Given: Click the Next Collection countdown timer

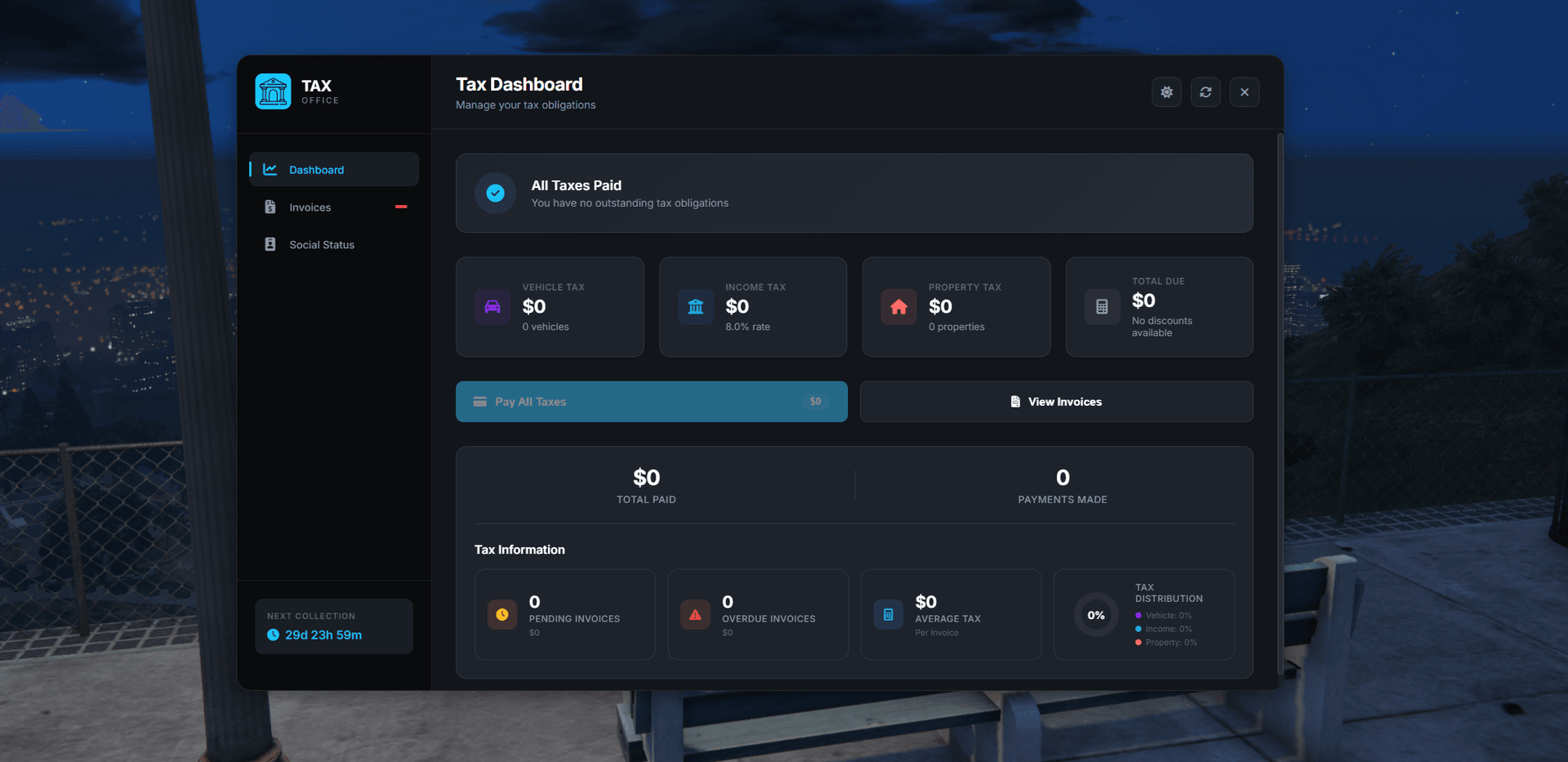Looking at the screenshot, I should tap(323, 635).
